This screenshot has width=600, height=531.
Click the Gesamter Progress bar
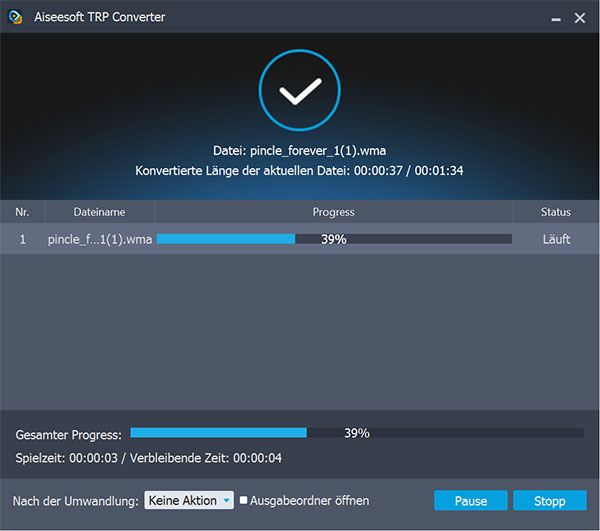(x=357, y=433)
